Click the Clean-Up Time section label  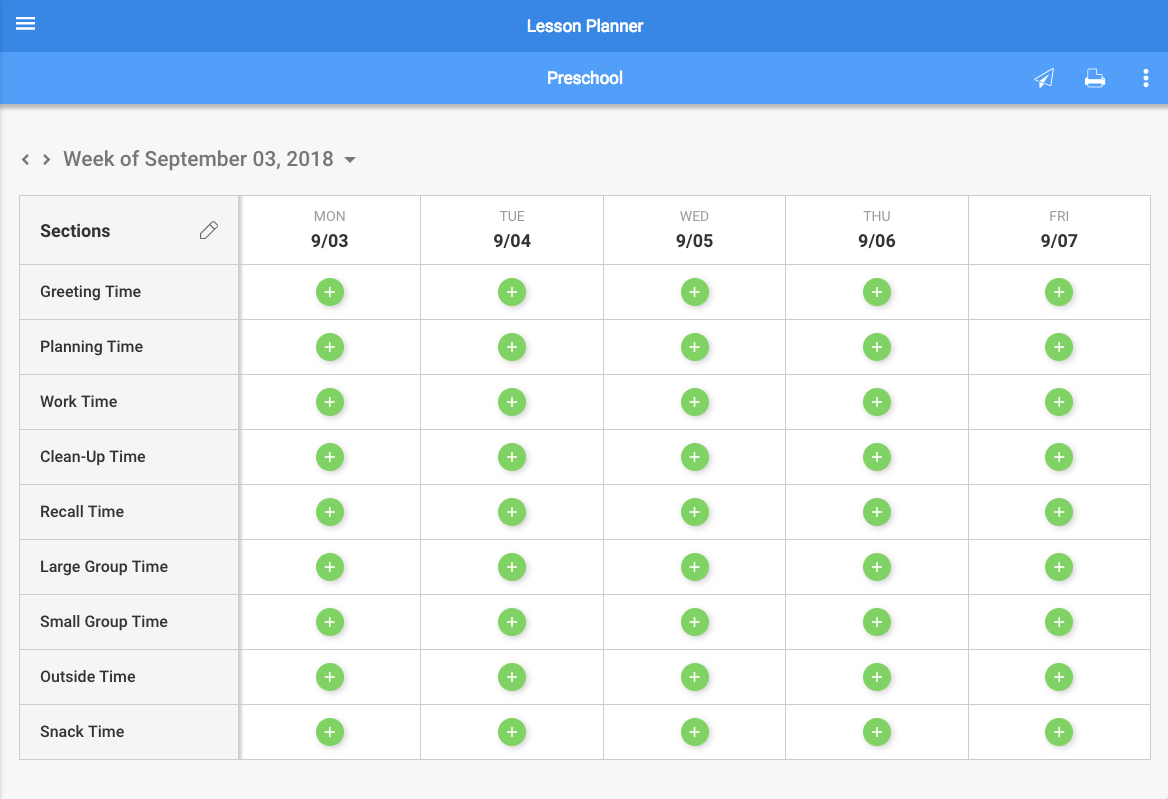tap(92, 457)
